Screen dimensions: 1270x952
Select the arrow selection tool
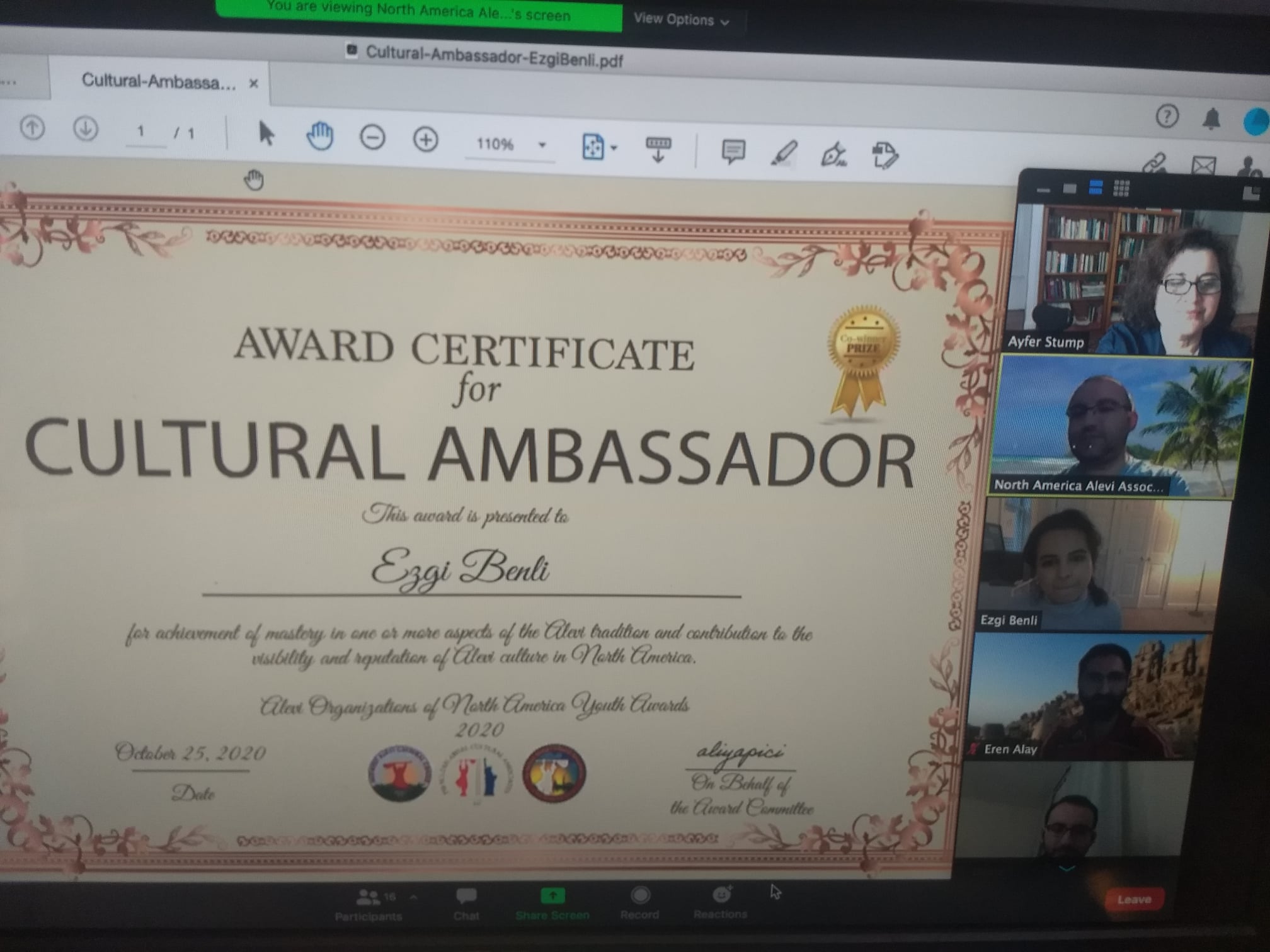click(x=266, y=134)
